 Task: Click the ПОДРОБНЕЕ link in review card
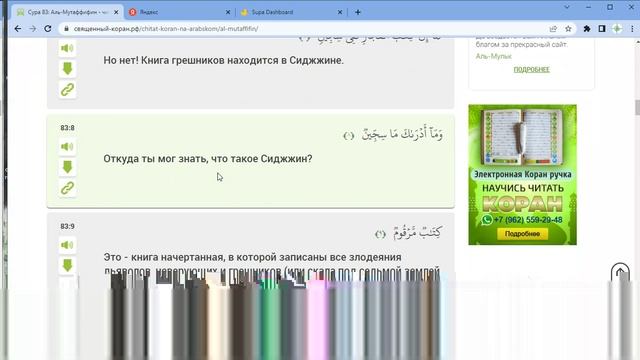coord(531,69)
